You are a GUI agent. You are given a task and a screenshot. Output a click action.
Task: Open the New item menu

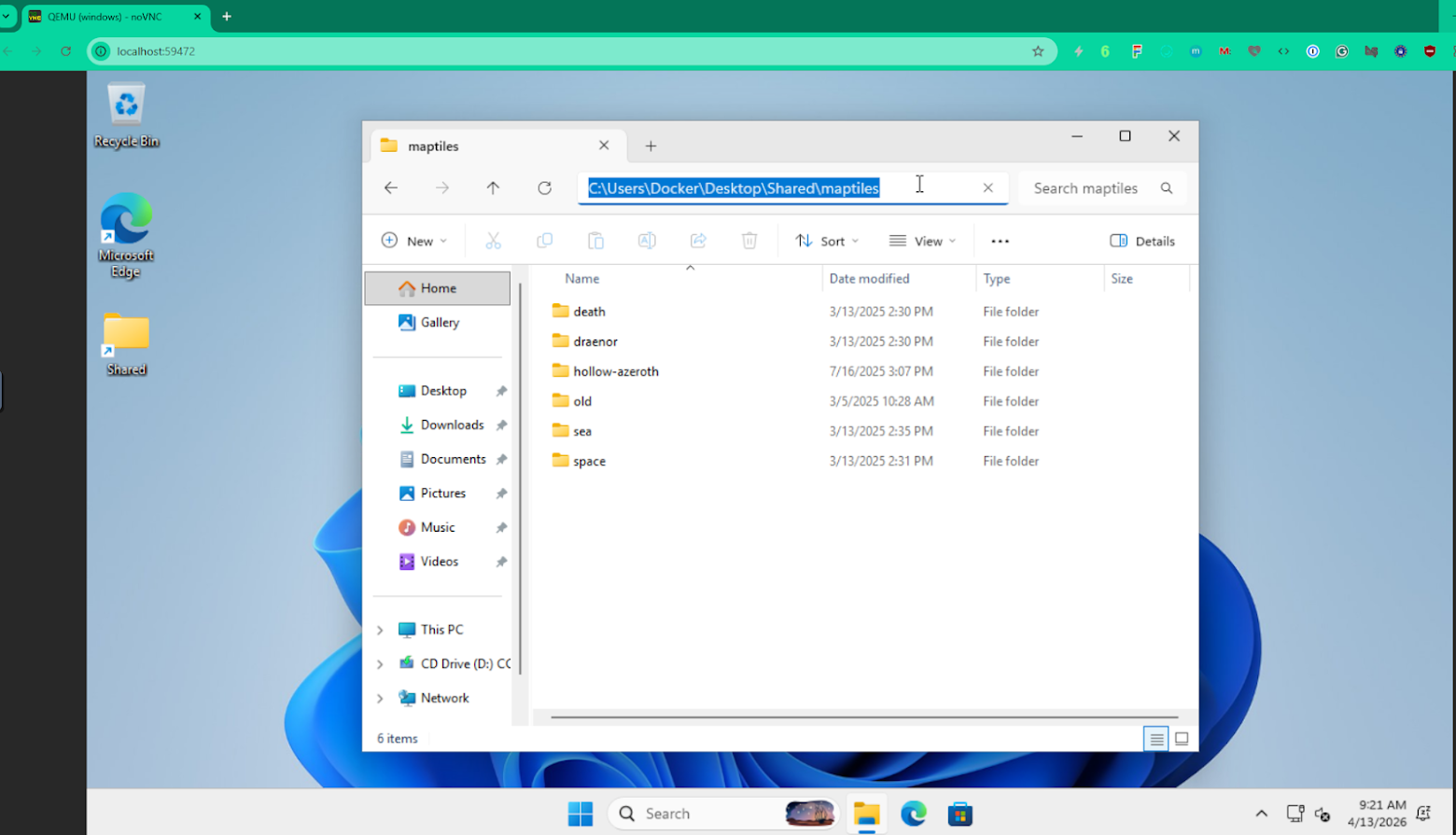pos(414,241)
